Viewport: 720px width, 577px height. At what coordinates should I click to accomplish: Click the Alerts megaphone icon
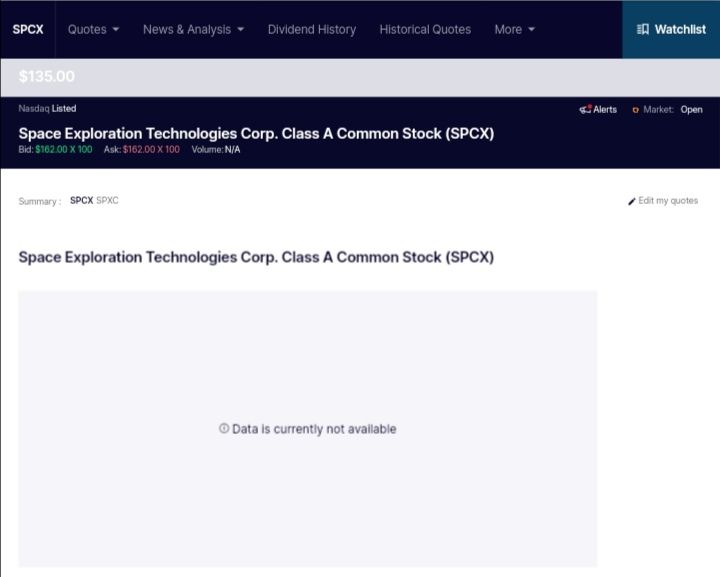585,109
